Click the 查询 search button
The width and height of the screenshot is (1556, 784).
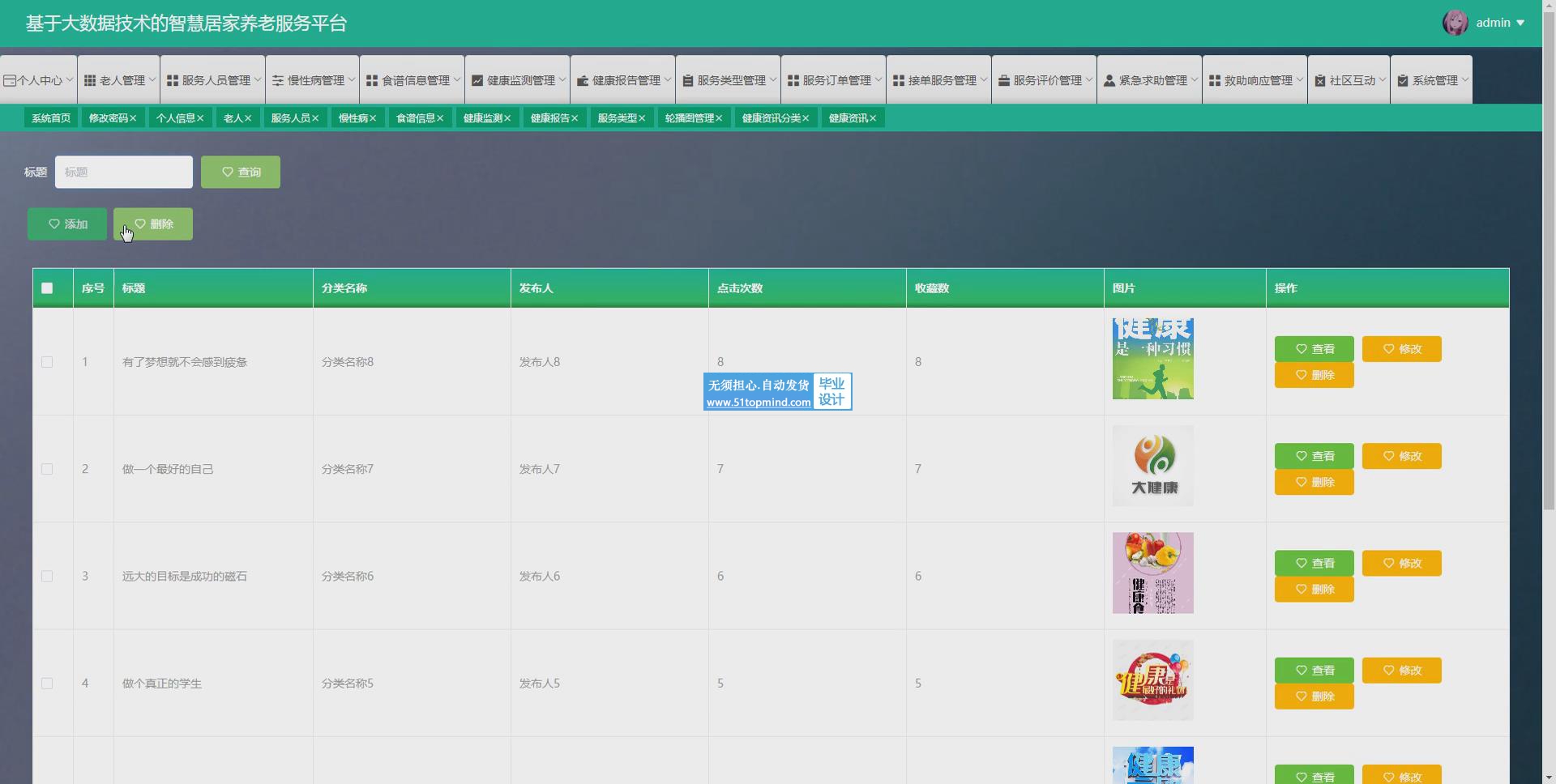click(x=241, y=172)
